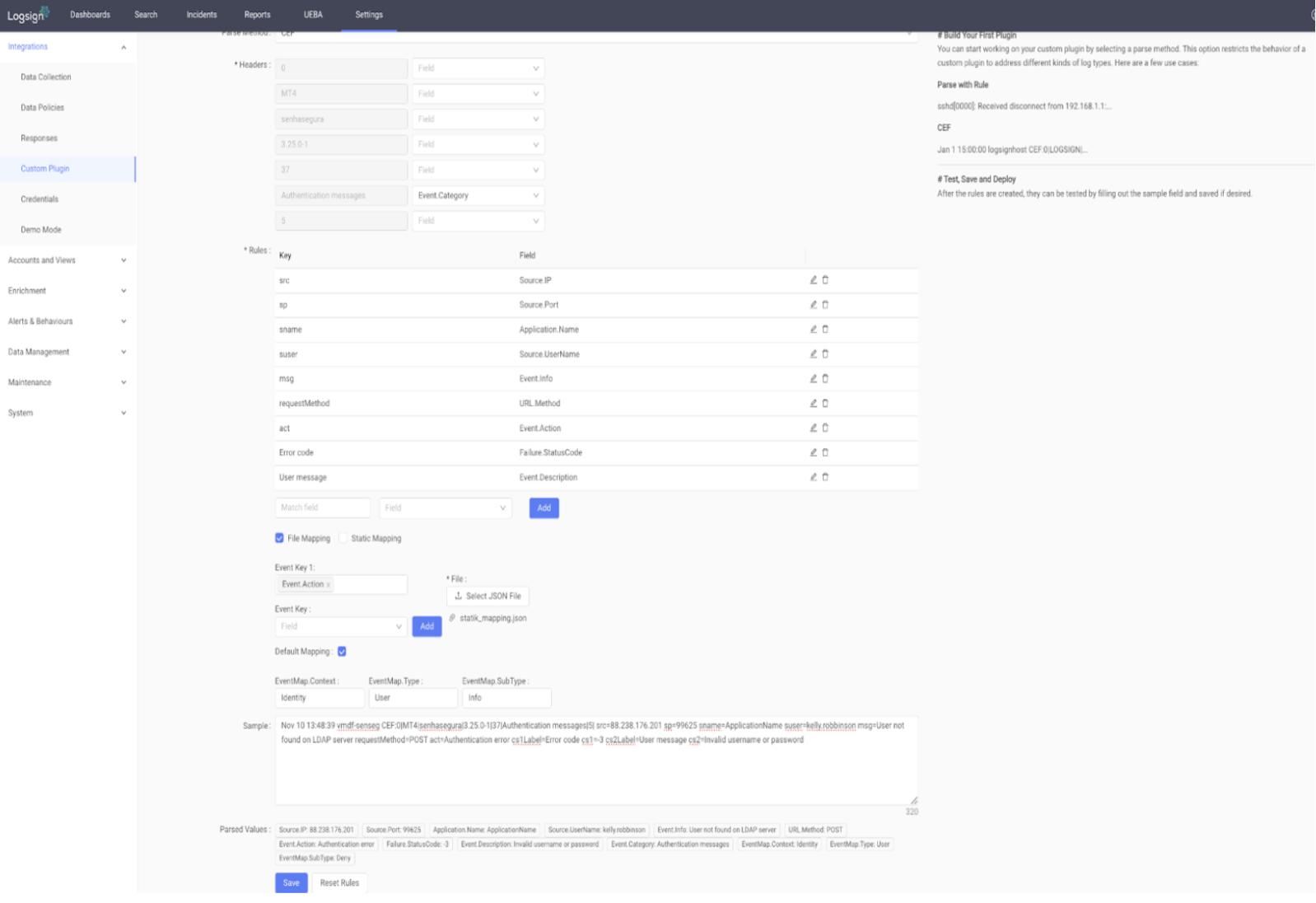Uncheck the File Mapping checkbox

coord(279,538)
